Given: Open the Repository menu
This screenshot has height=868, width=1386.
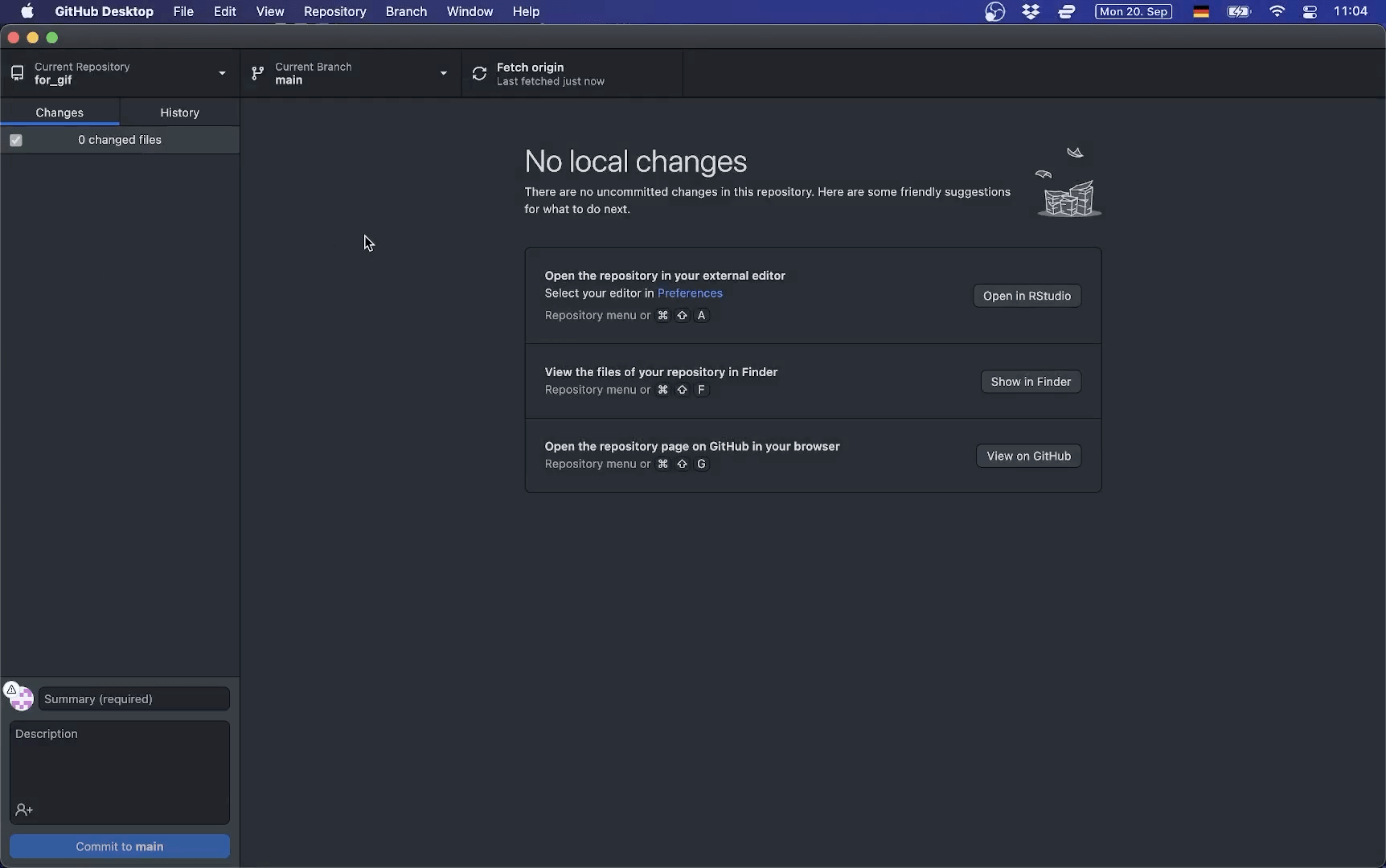Looking at the screenshot, I should coord(334,11).
